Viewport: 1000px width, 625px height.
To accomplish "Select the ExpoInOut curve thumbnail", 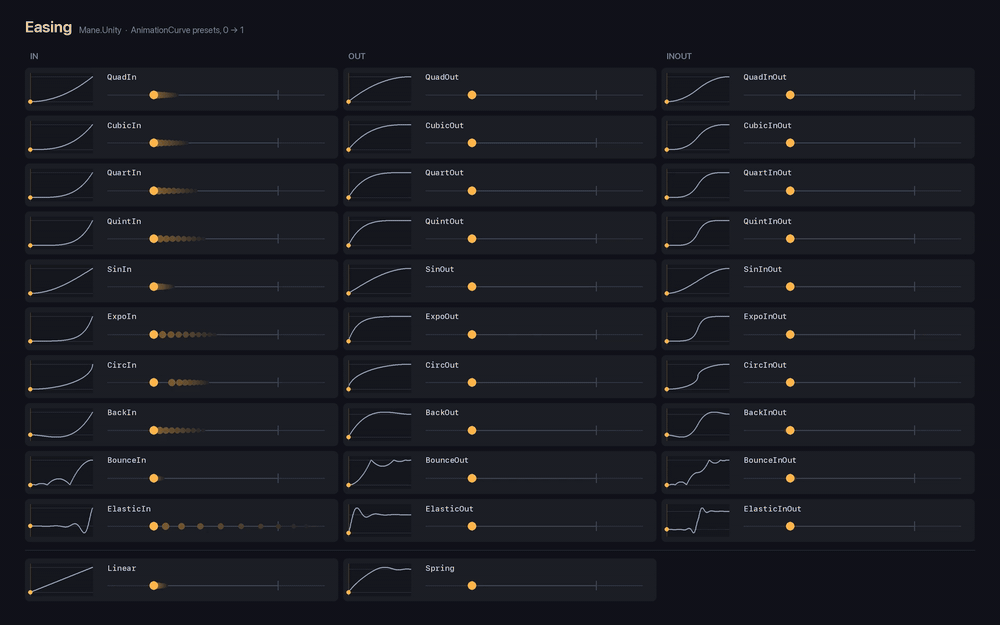I will [698, 328].
